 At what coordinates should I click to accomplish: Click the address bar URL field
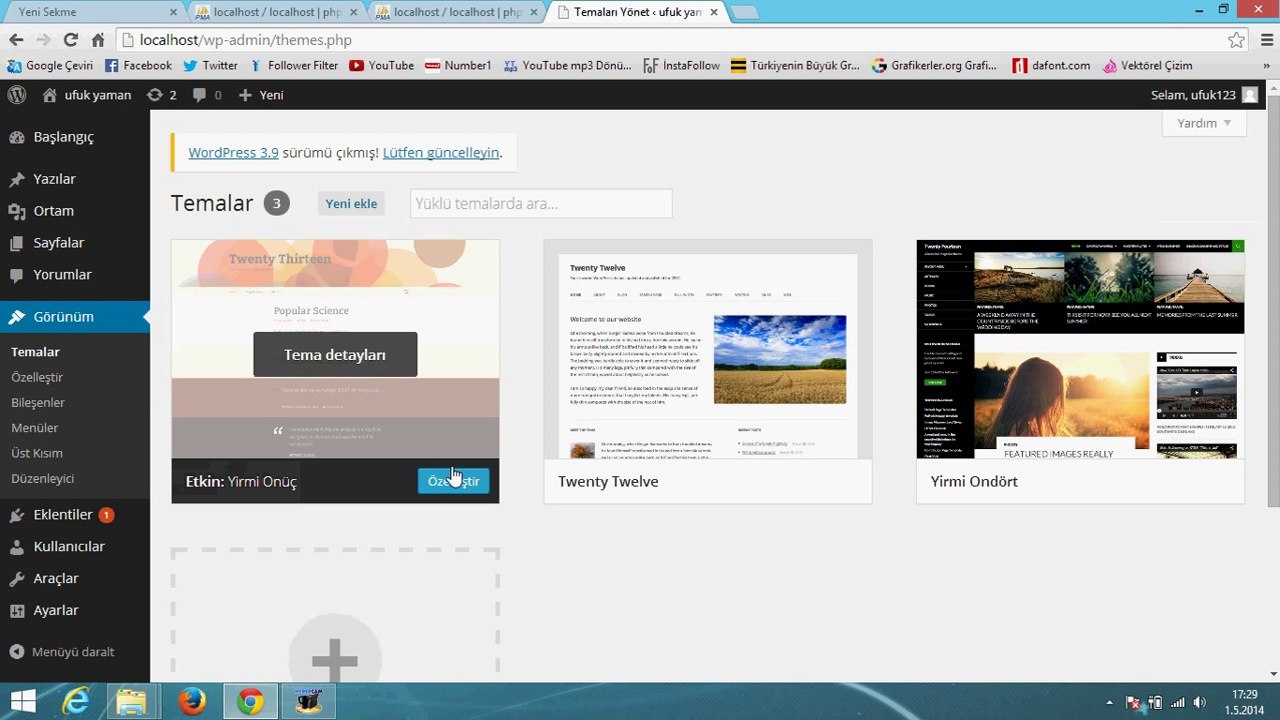pyautogui.click(x=670, y=40)
